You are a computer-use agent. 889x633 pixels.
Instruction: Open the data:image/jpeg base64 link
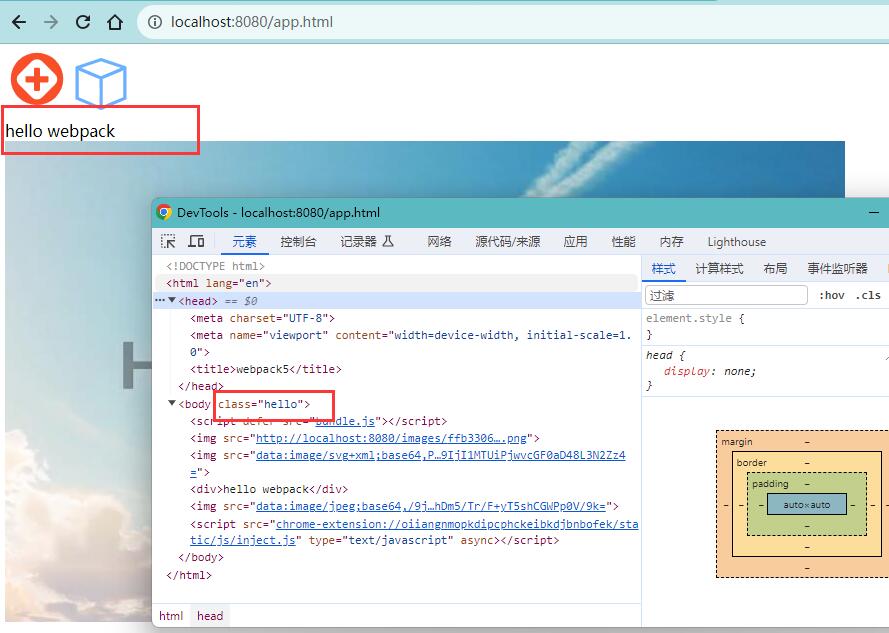pyautogui.click(x=431, y=506)
